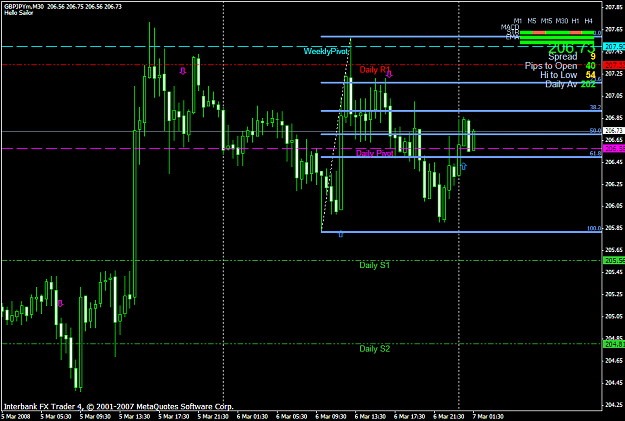Click the 205.25 price scale label

(614, 294)
